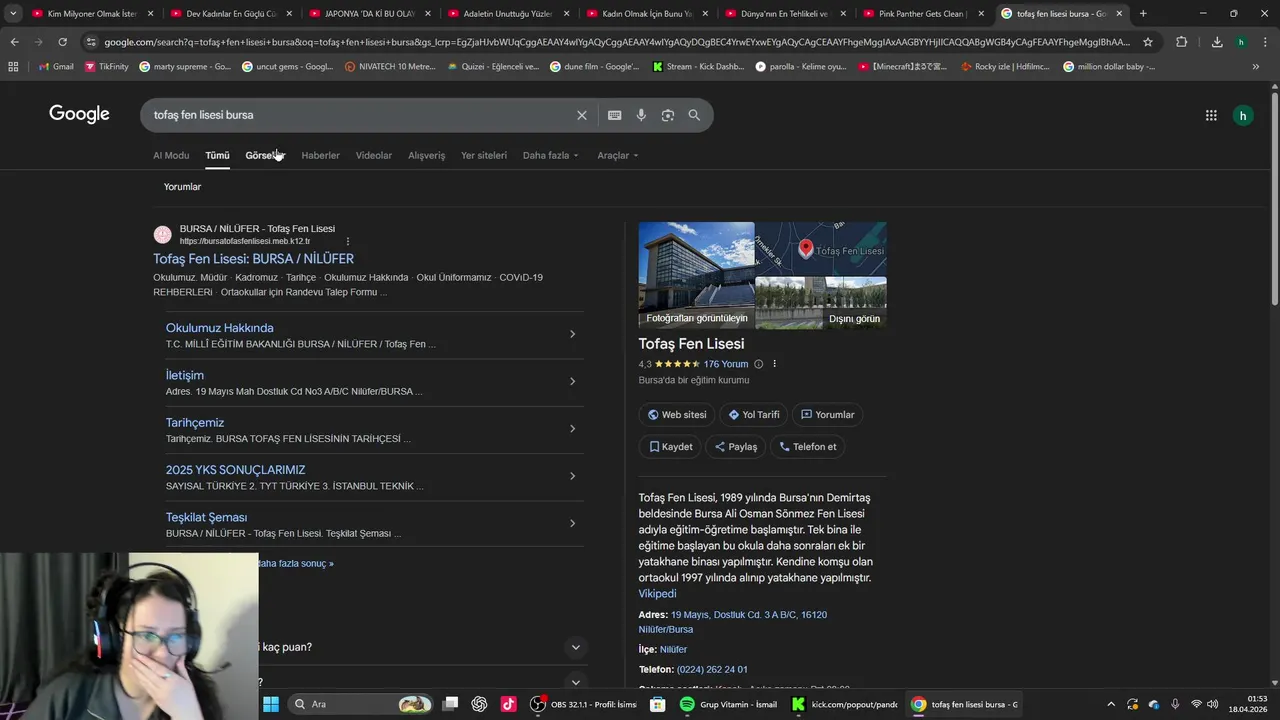
Task: Open the Daha fazla dropdown
Action: (x=550, y=155)
